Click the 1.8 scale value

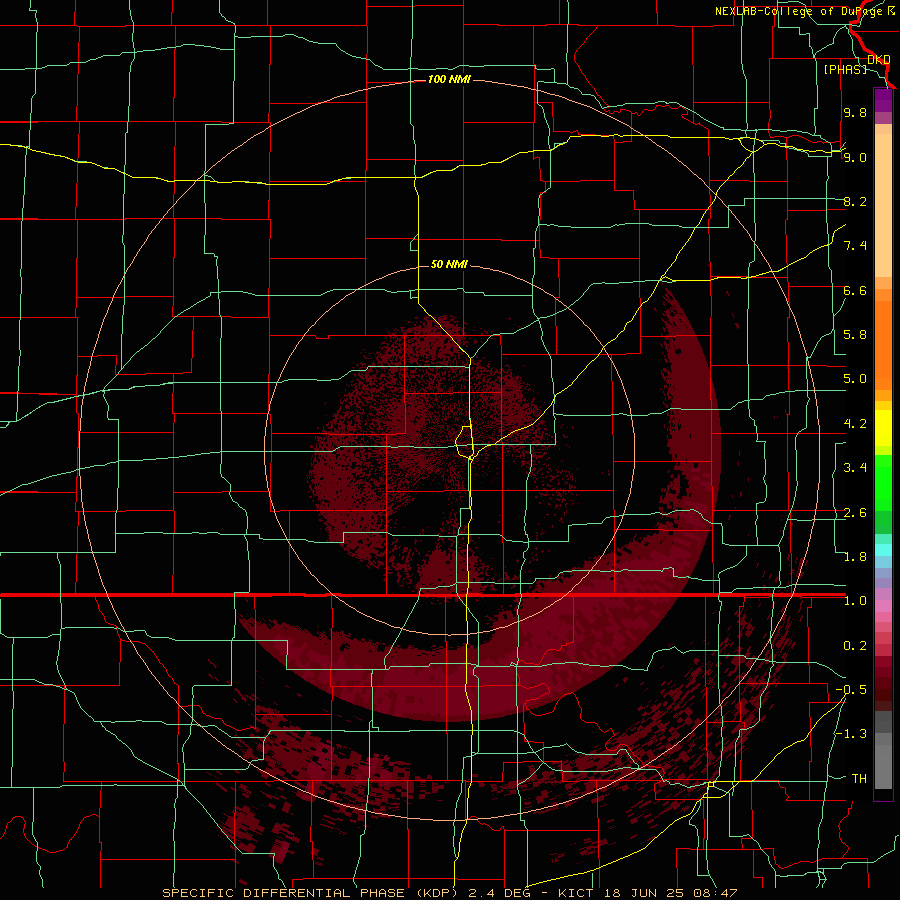click(x=855, y=557)
